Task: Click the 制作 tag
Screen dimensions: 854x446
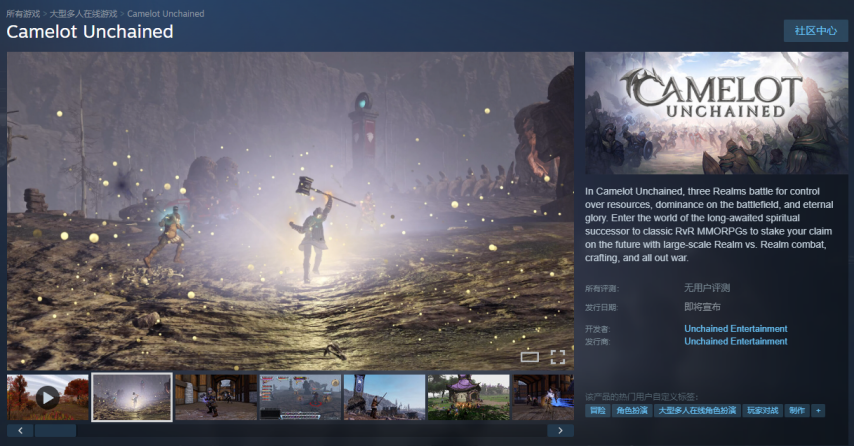Action: point(797,411)
